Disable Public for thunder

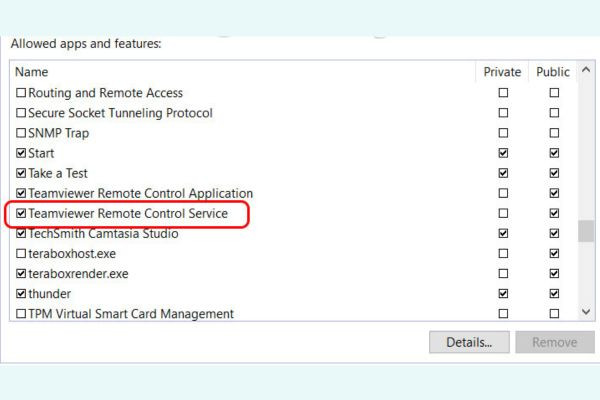pyautogui.click(x=554, y=294)
